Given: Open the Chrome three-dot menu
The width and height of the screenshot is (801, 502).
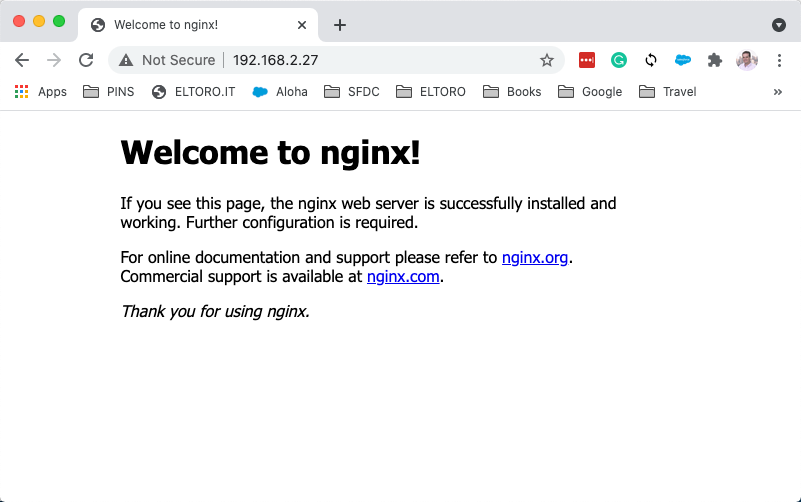Looking at the screenshot, I should pos(779,60).
